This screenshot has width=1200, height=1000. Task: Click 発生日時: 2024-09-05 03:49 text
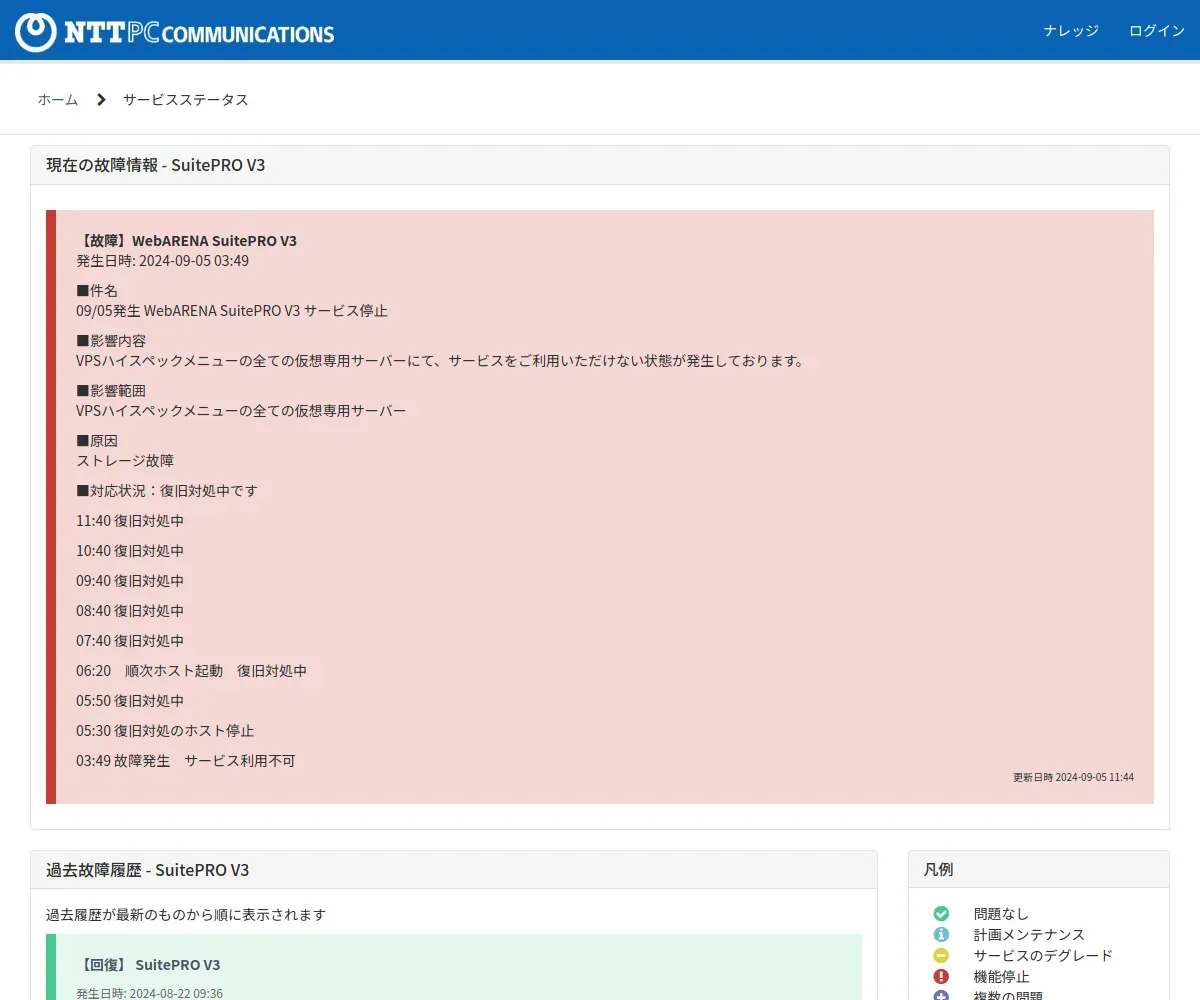(x=163, y=261)
